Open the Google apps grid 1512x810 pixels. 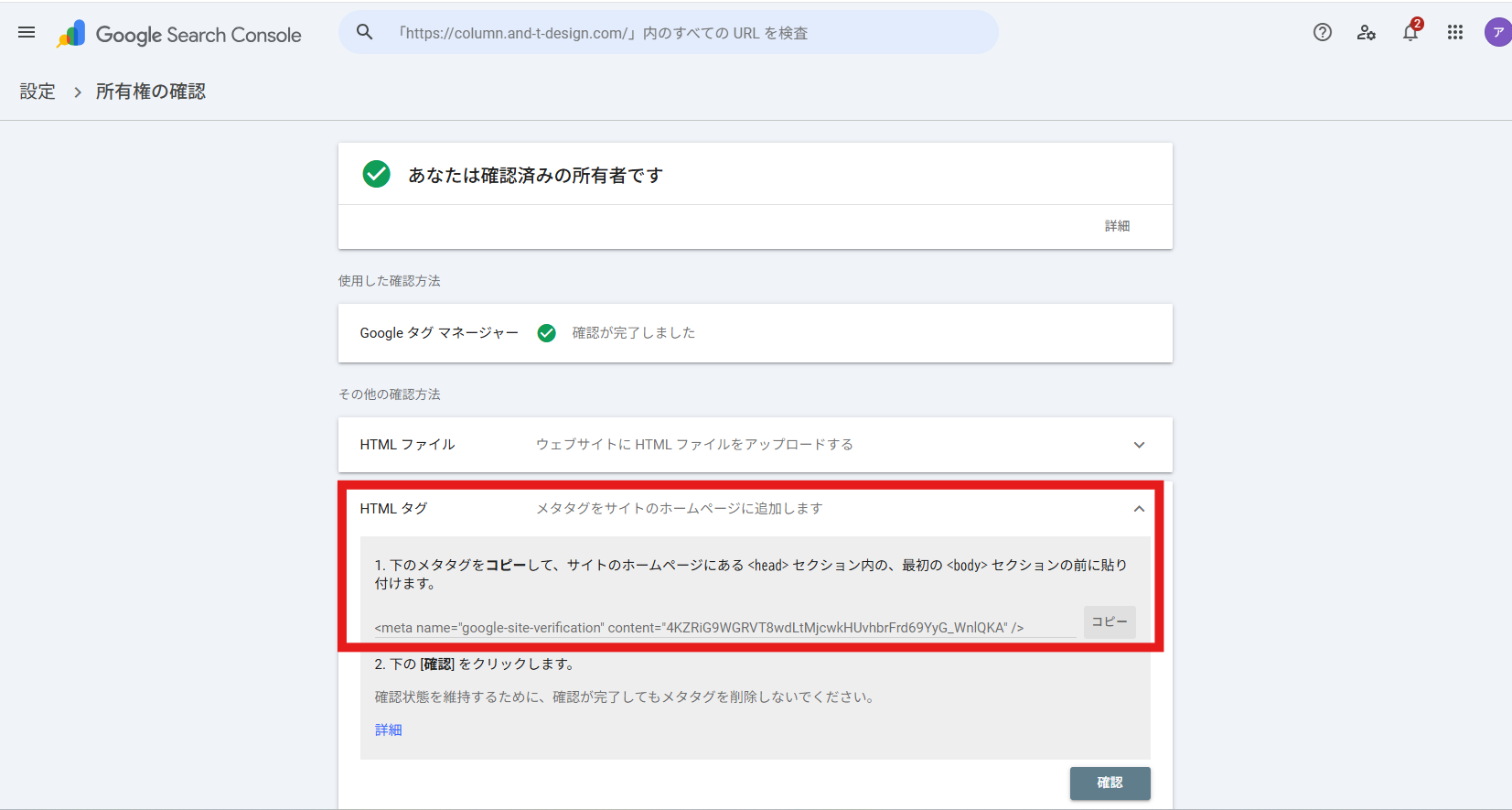coord(1454,33)
